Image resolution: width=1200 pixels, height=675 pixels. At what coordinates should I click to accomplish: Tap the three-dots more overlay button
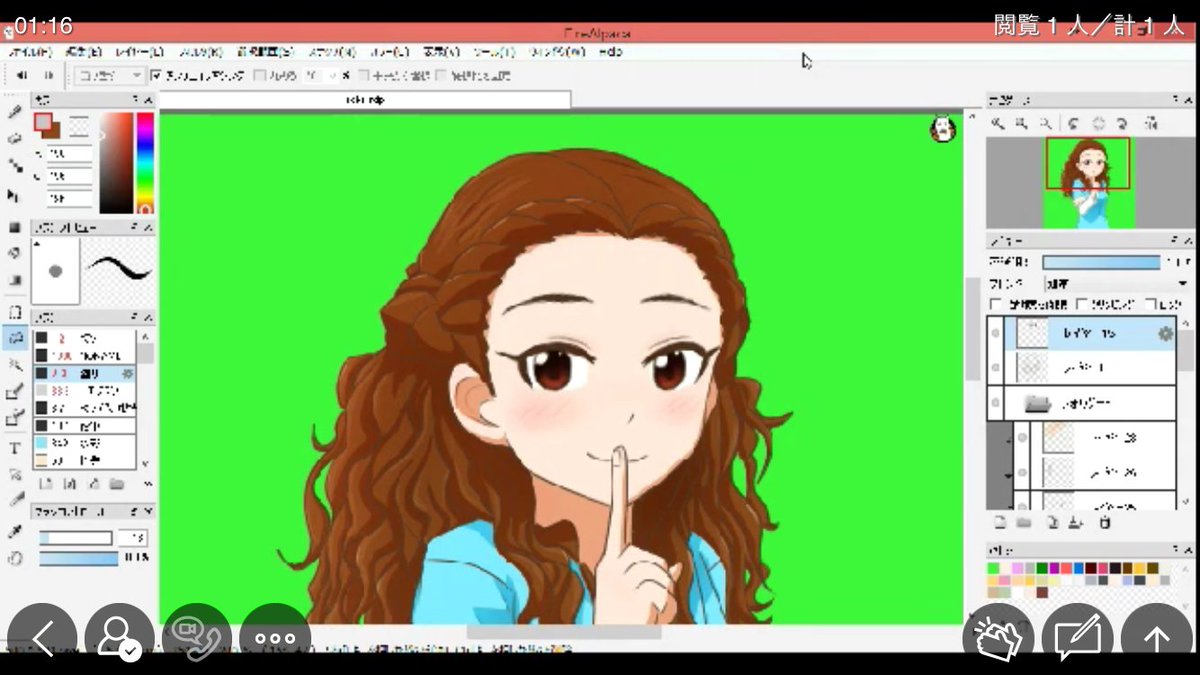275,638
